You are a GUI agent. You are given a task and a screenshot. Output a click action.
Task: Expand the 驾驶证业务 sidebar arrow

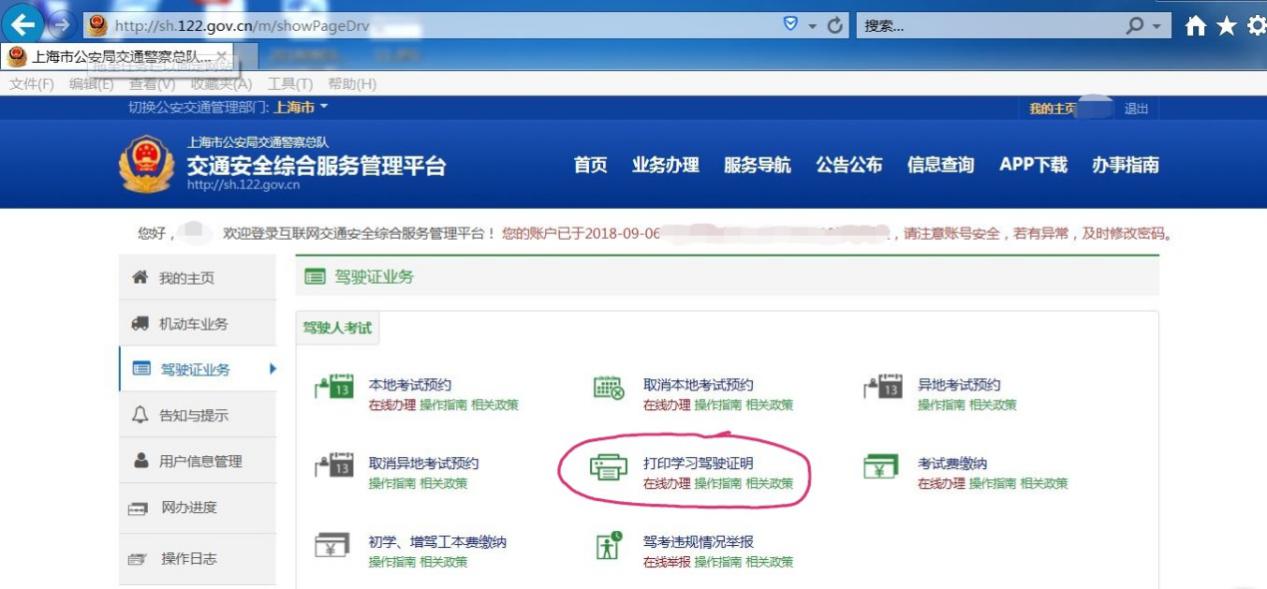click(272, 369)
